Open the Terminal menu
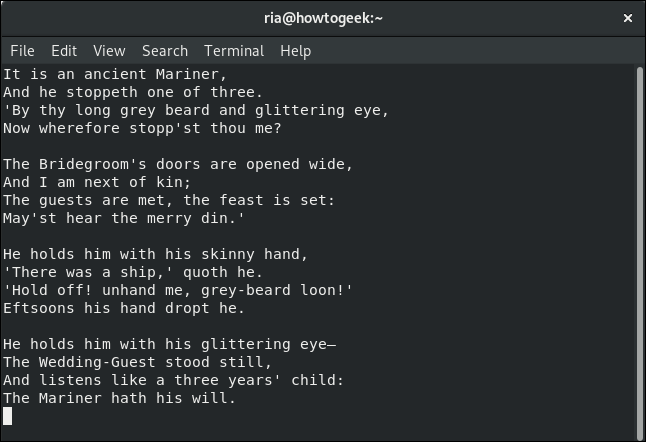This screenshot has height=442, width=646. tap(234, 51)
